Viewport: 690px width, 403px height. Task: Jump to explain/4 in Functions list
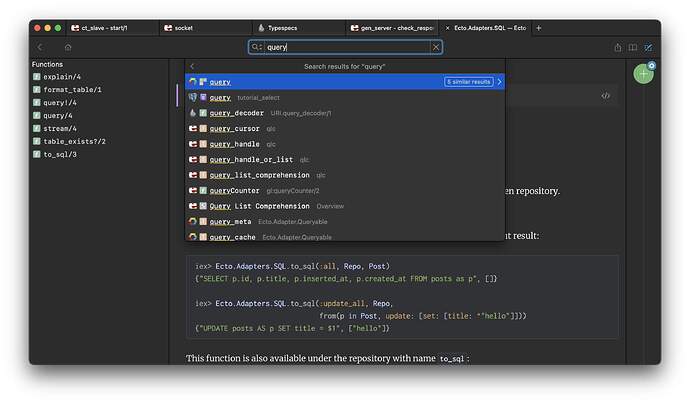62,77
